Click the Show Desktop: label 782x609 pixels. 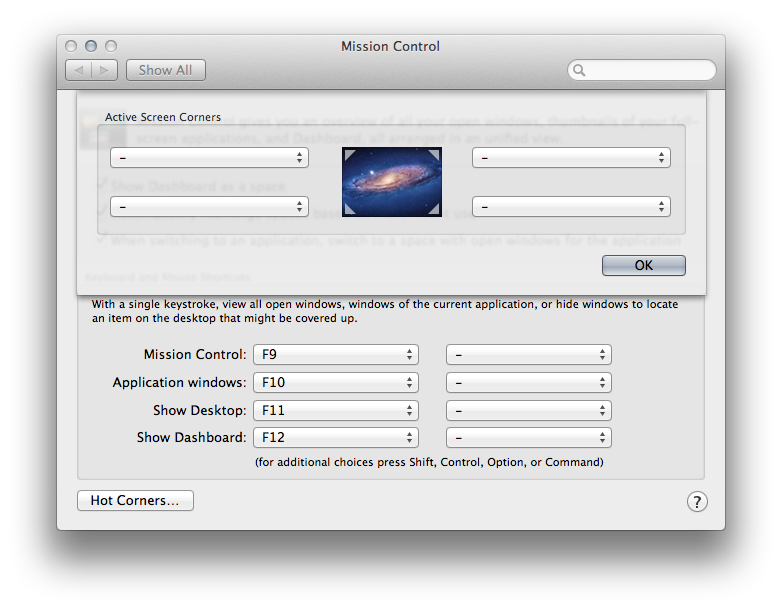[199, 410]
